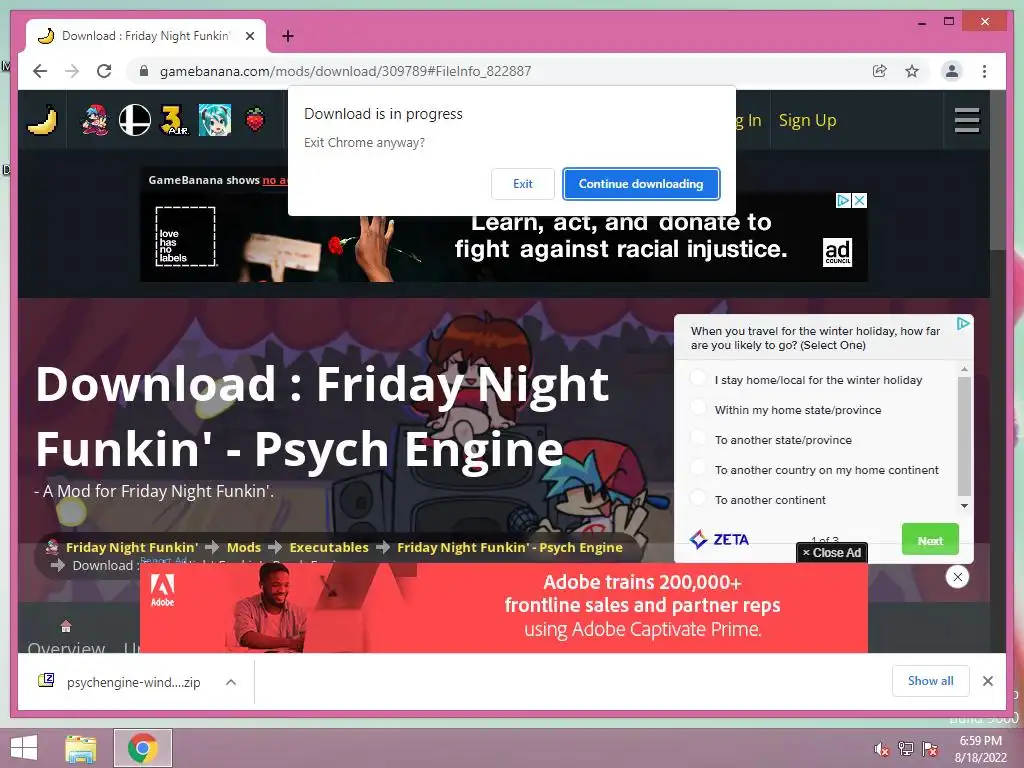Click the AdChoices icon on the top ad
The height and width of the screenshot is (768, 1024).
coord(843,200)
